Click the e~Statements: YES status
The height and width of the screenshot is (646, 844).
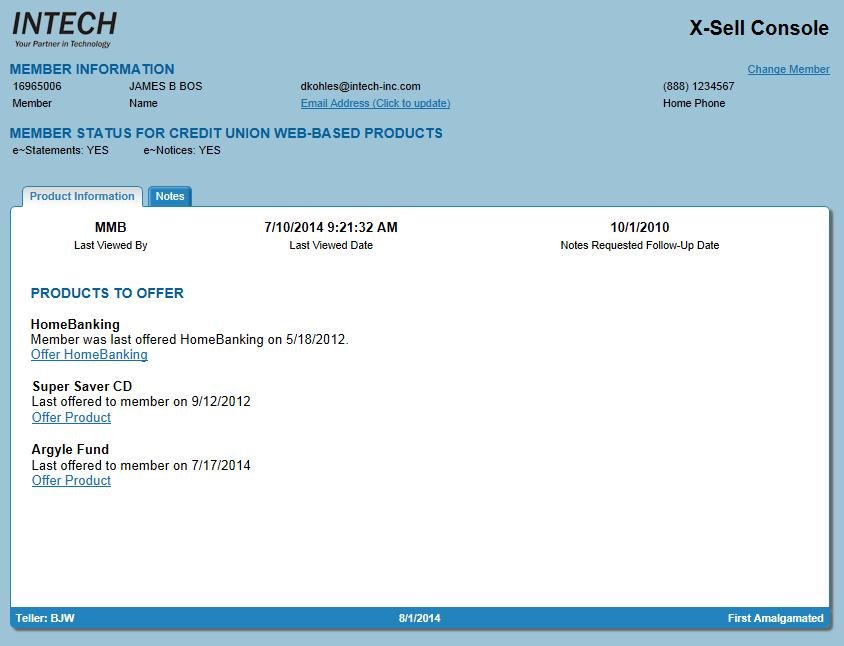(x=60, y=151)
